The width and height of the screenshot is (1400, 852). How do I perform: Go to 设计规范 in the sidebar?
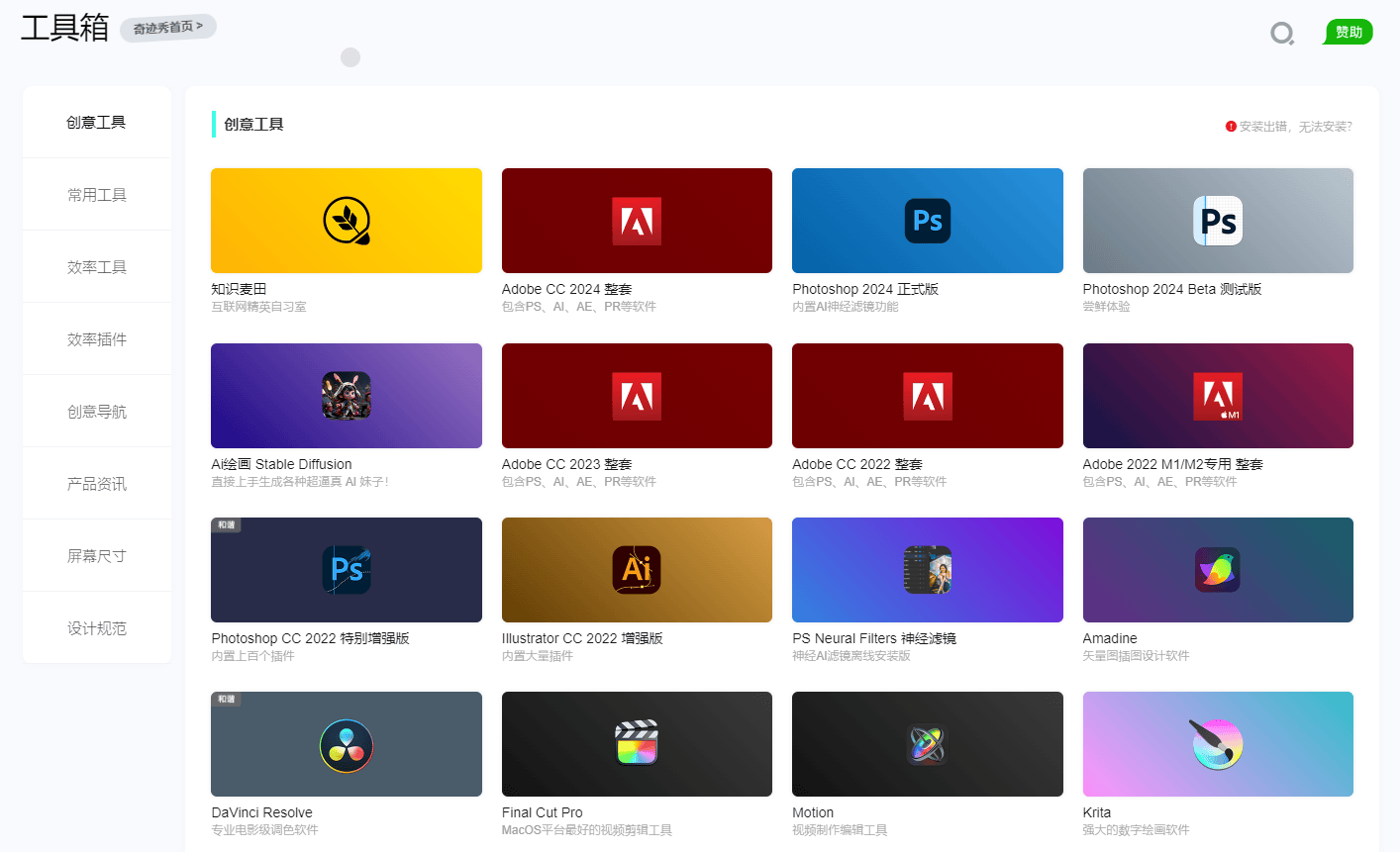click(97, 628)
